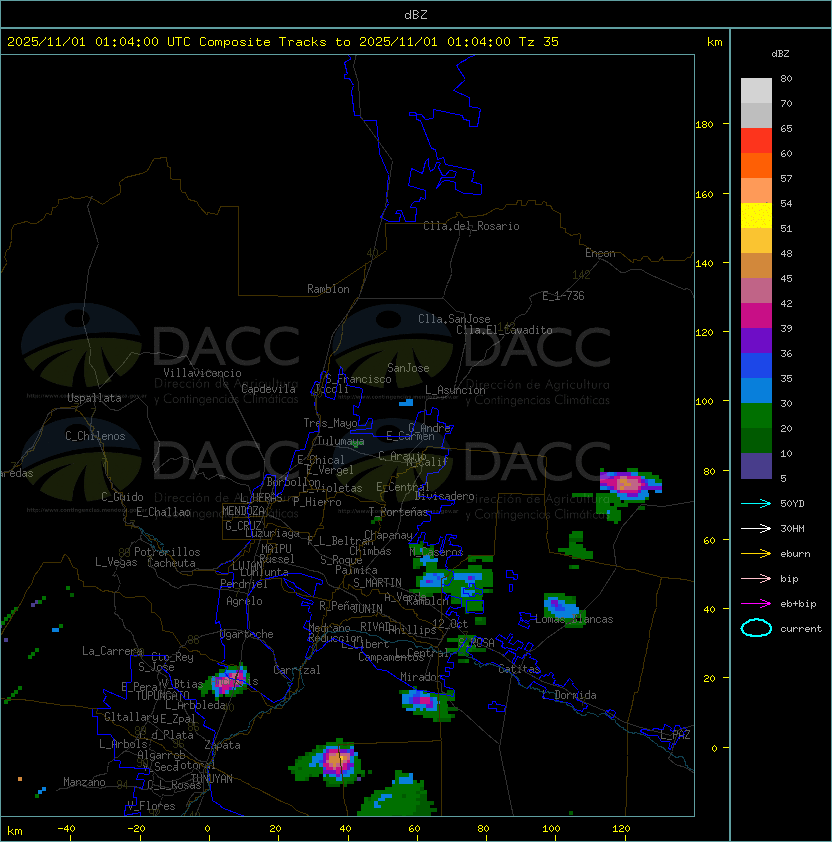Click the 180 km tick on vertical axis

704,125
